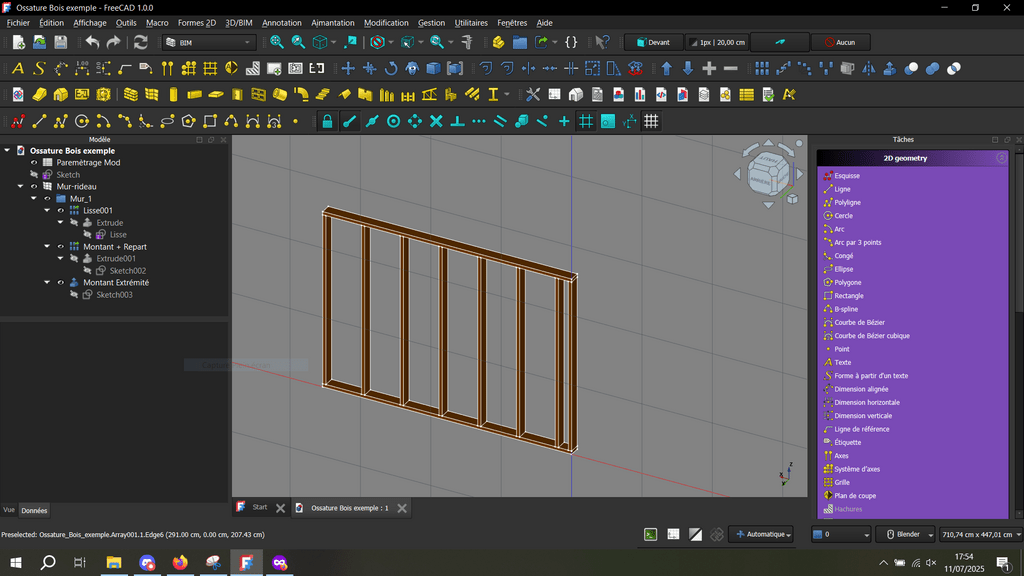Image resolution: width=1024 pixels, height=576 pixels.
Task: Select the Shape from text 'S' tool
Action: pos(40,69)
